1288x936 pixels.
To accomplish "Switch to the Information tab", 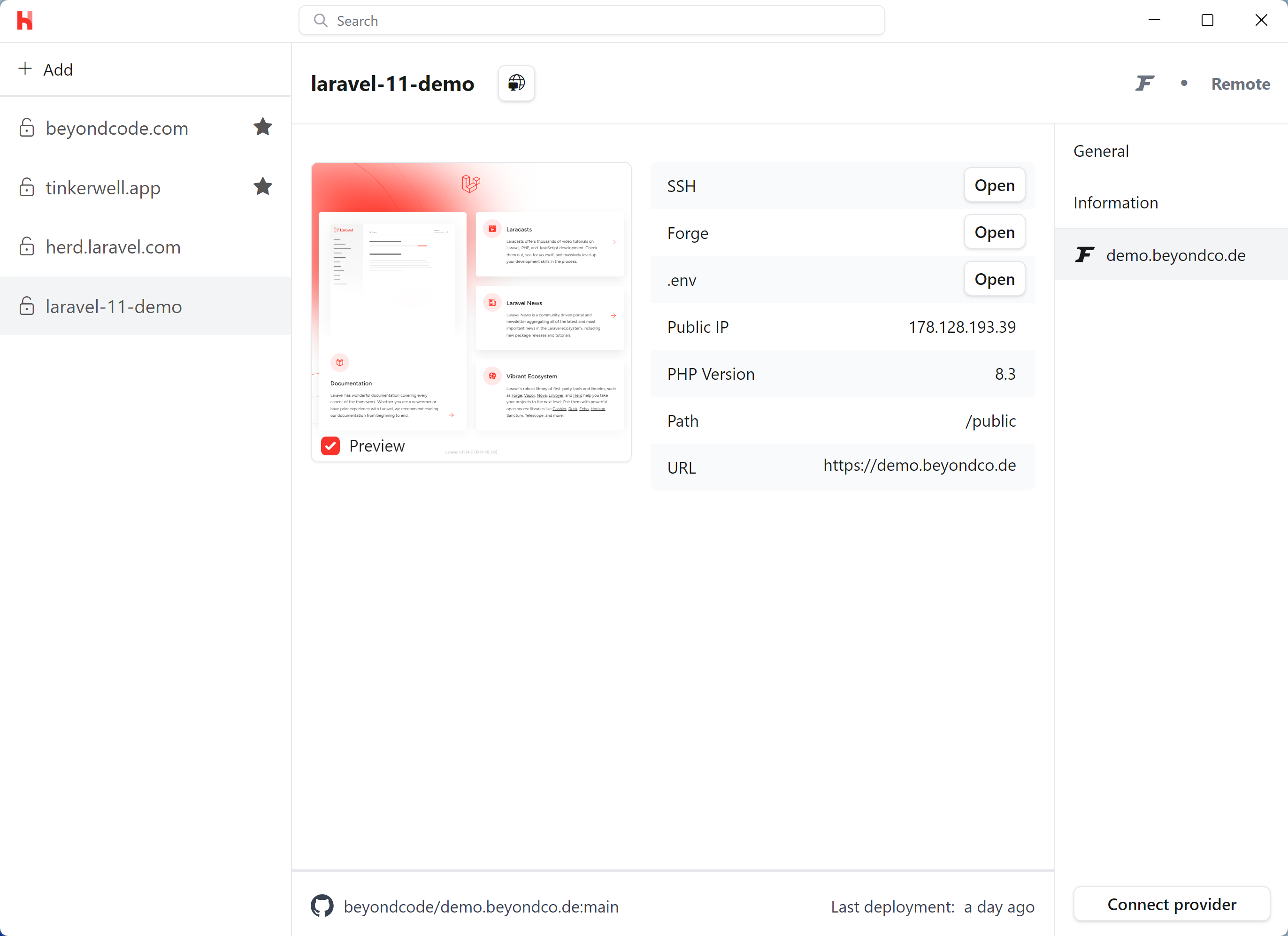I will 1115,202.
